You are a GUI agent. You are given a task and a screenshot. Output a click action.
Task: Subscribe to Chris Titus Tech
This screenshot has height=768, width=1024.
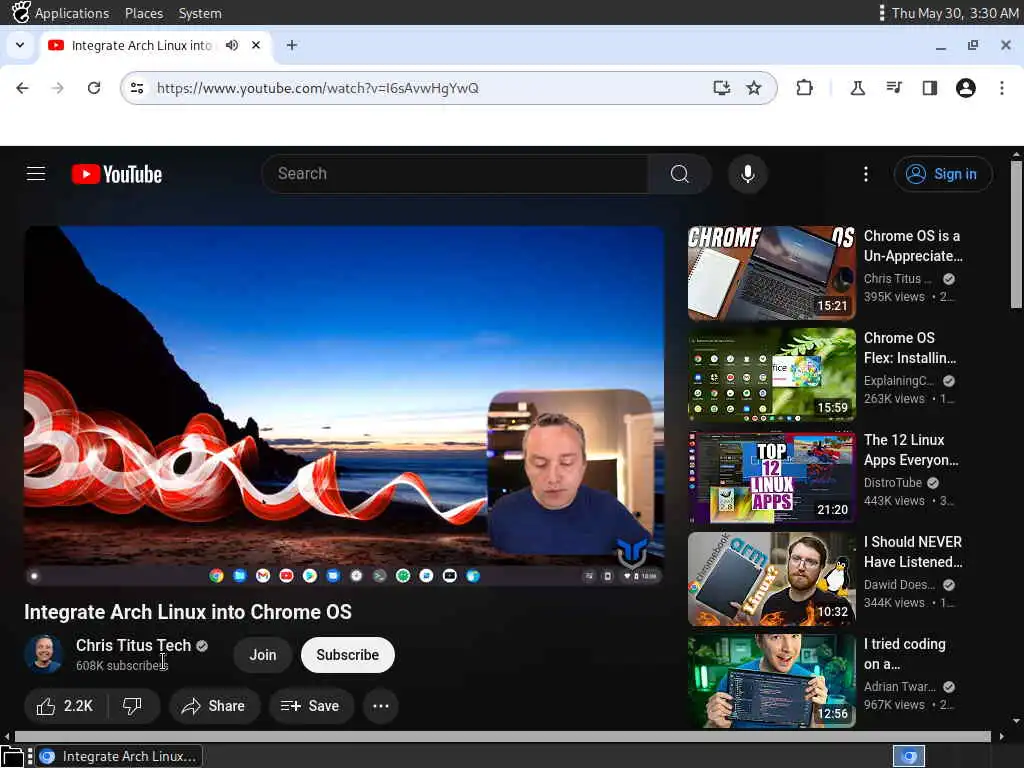point(347,655)
